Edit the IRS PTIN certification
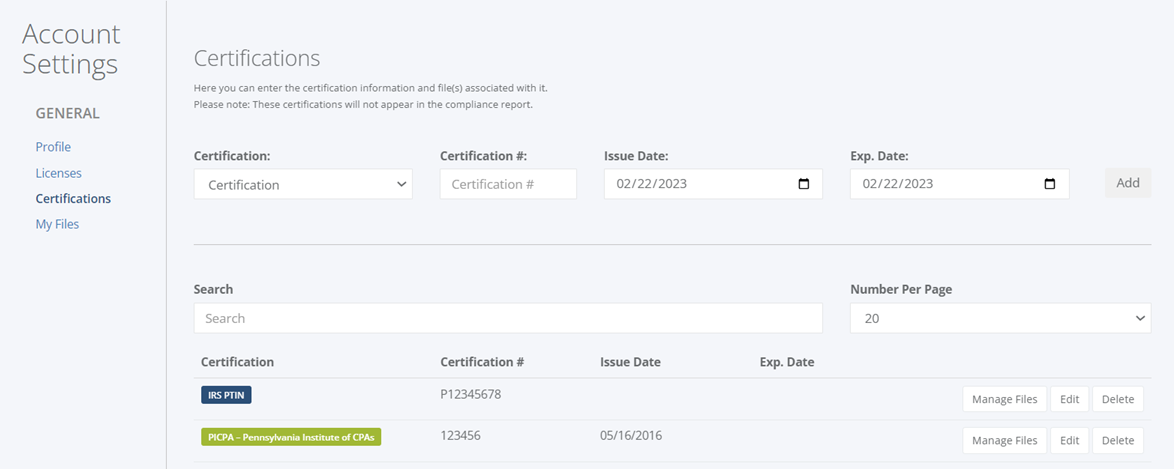Viewport: 1174px width, 469px height. tap(1069, 399)
